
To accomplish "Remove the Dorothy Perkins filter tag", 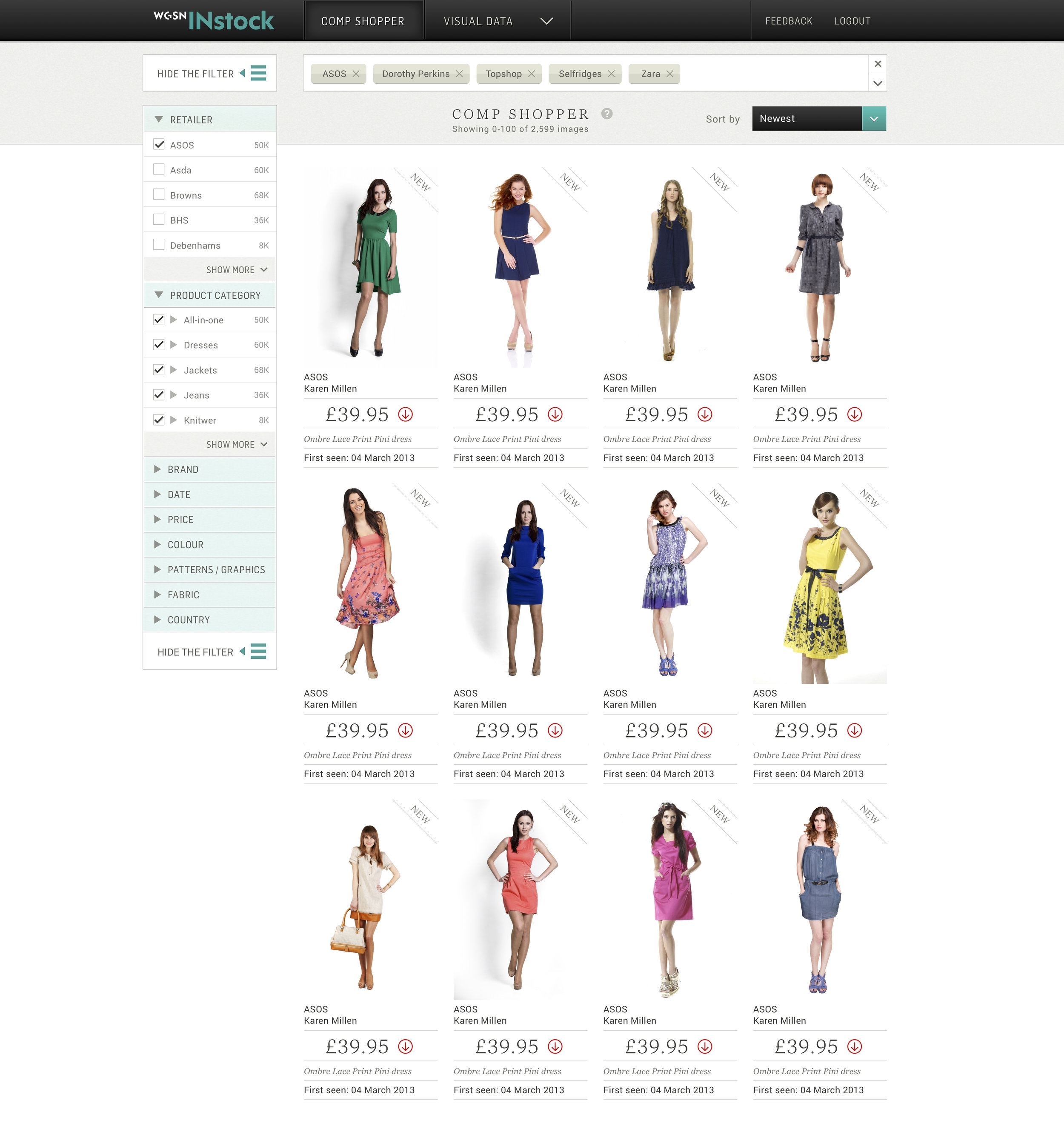I will coord(459,74).
